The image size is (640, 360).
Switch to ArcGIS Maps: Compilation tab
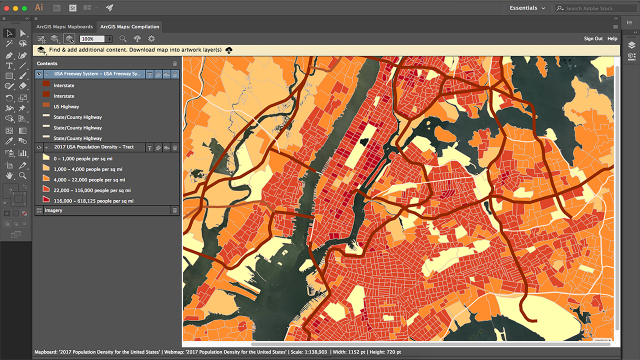(x=130, y=27)
